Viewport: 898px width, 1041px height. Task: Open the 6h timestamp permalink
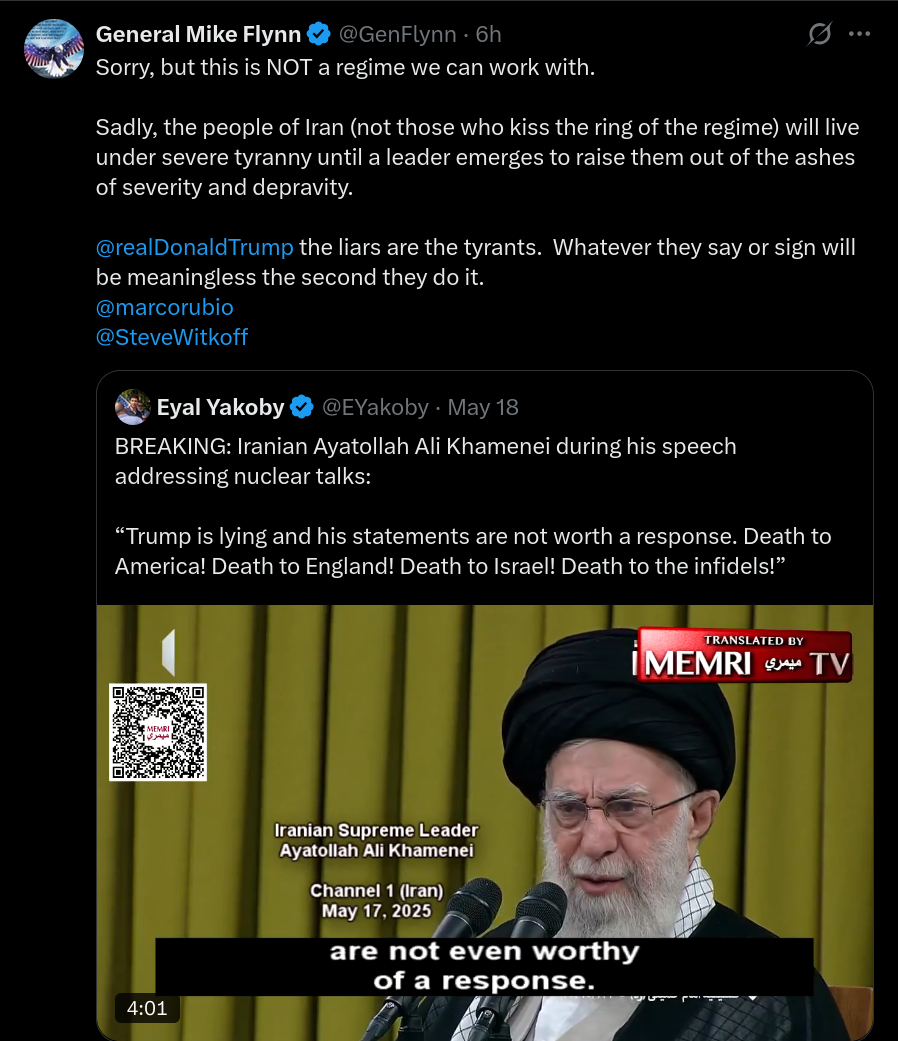point(488,34)
